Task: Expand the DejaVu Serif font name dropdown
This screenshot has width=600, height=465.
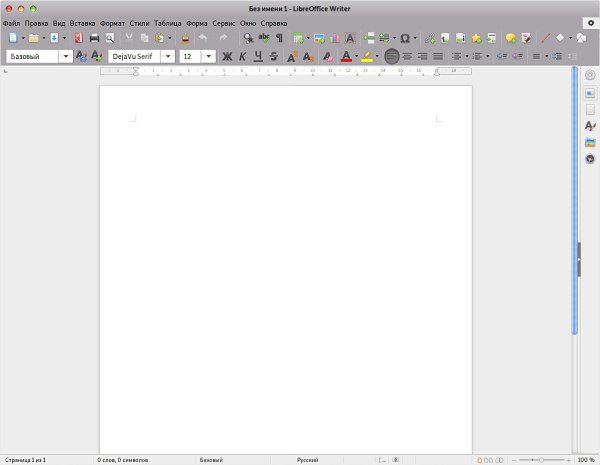Action: (x=169, y=57)
